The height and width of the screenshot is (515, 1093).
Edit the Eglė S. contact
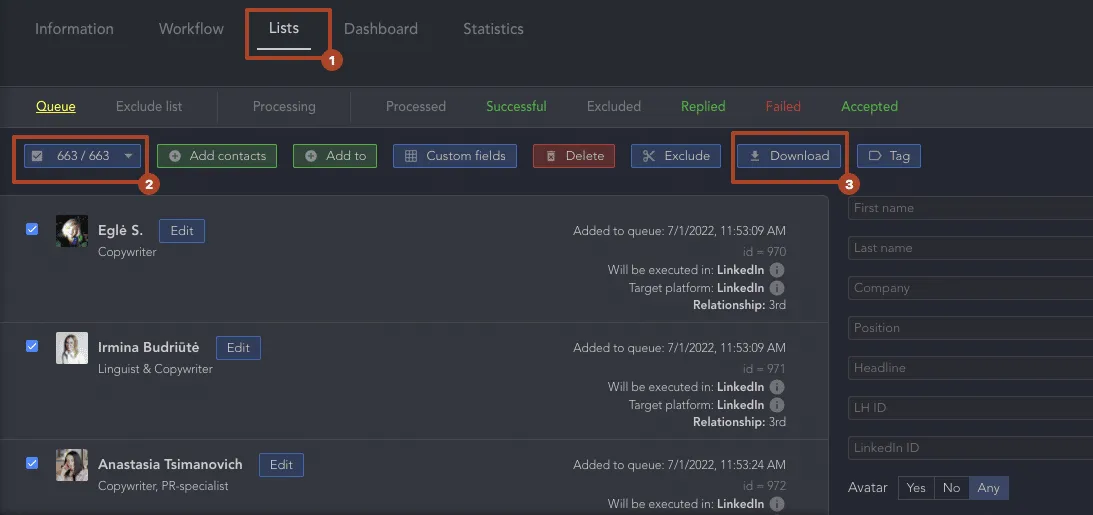click(182, 231)
